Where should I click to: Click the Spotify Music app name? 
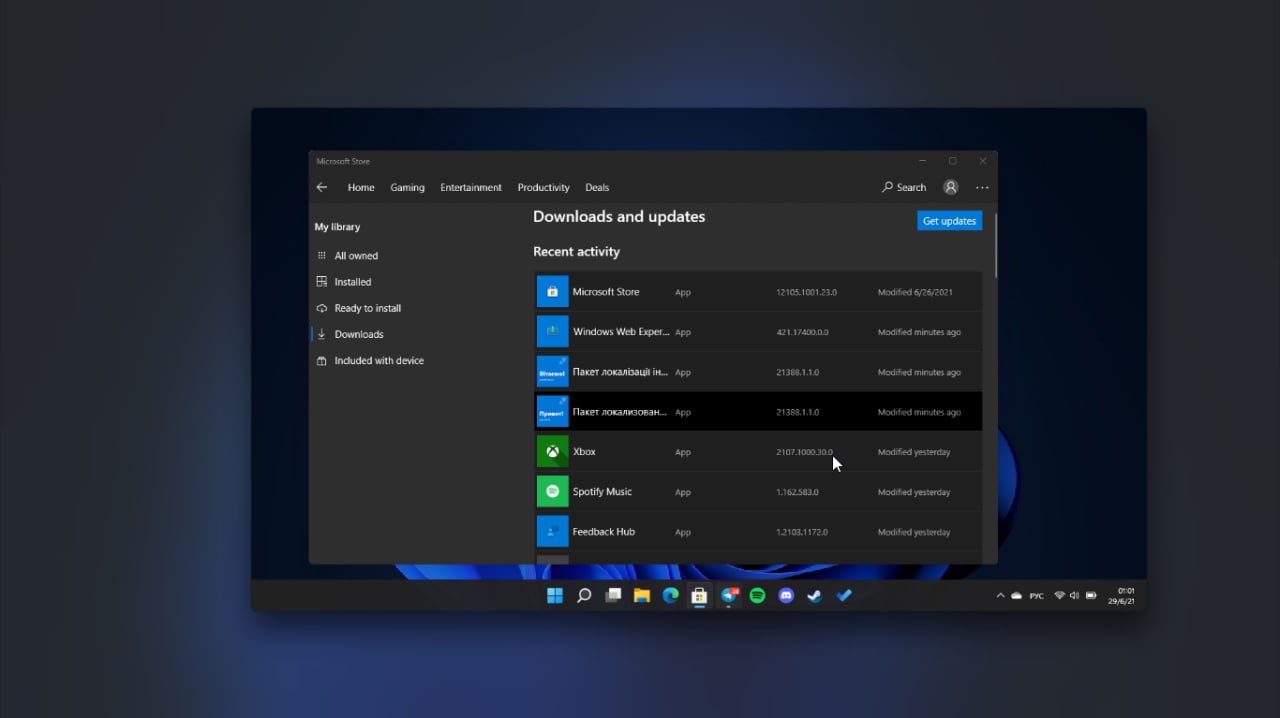tap(602, 492)
